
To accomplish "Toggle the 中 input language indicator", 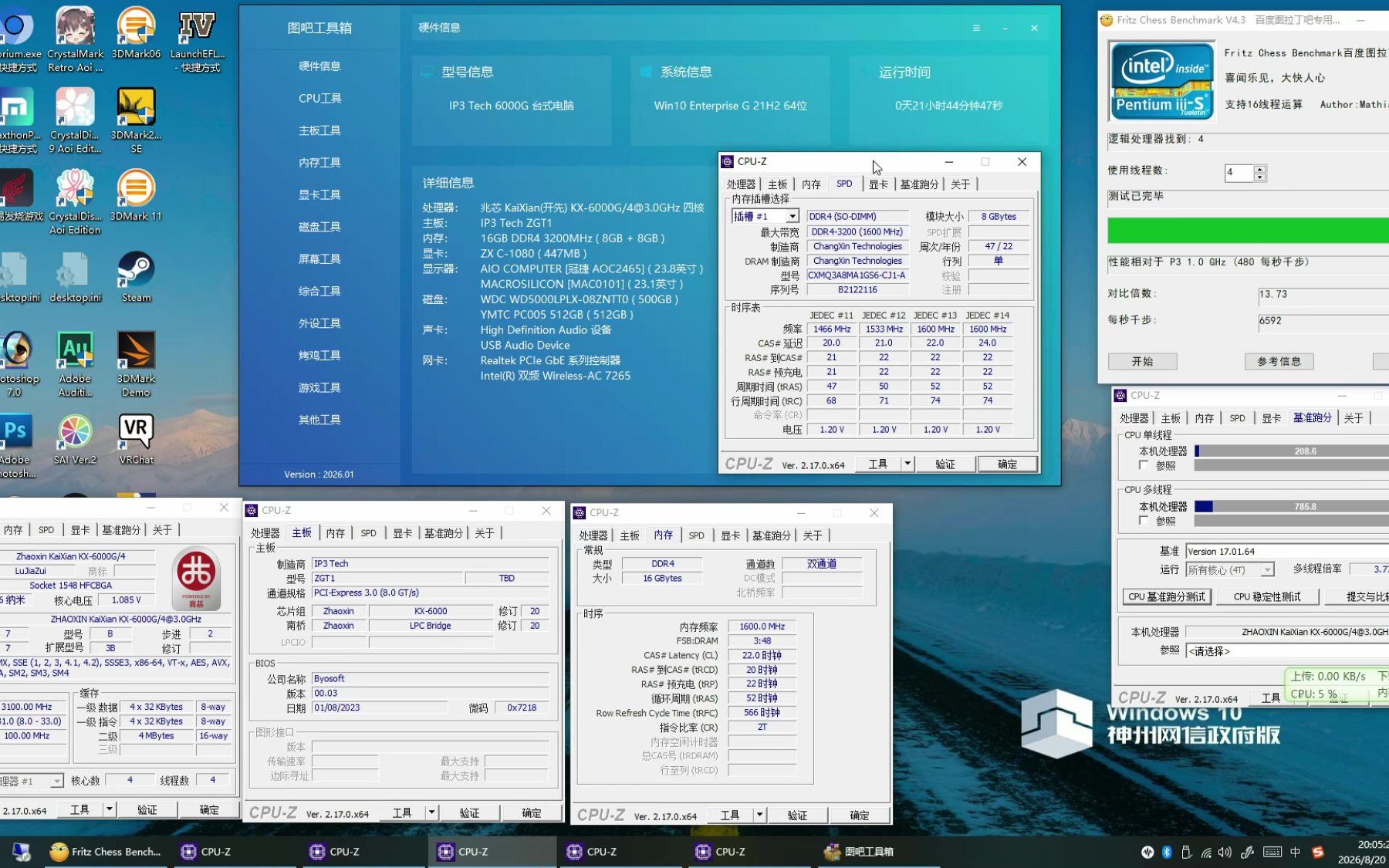I will (x=1296, y=852).
